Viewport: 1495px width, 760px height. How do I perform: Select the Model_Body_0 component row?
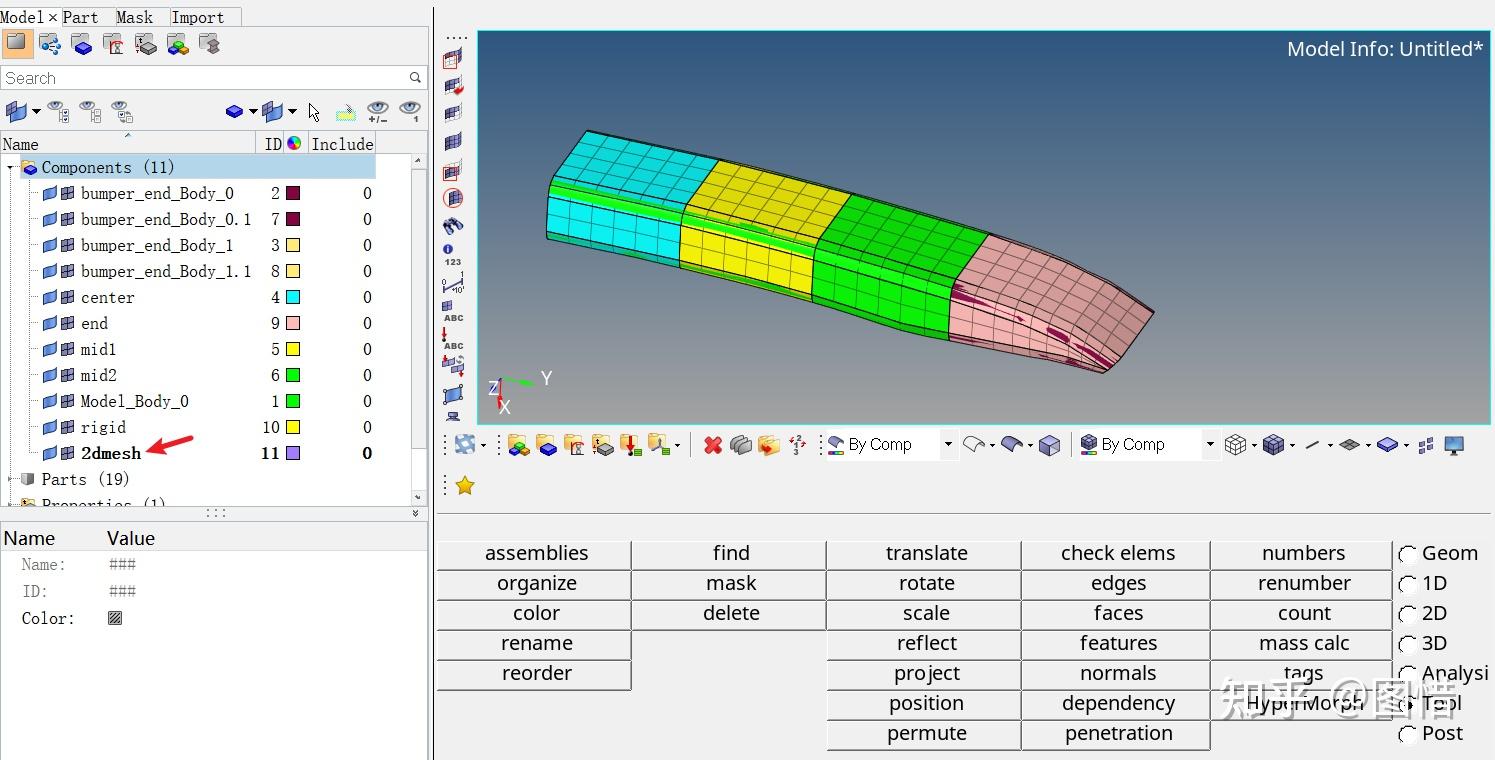[190, 401]
